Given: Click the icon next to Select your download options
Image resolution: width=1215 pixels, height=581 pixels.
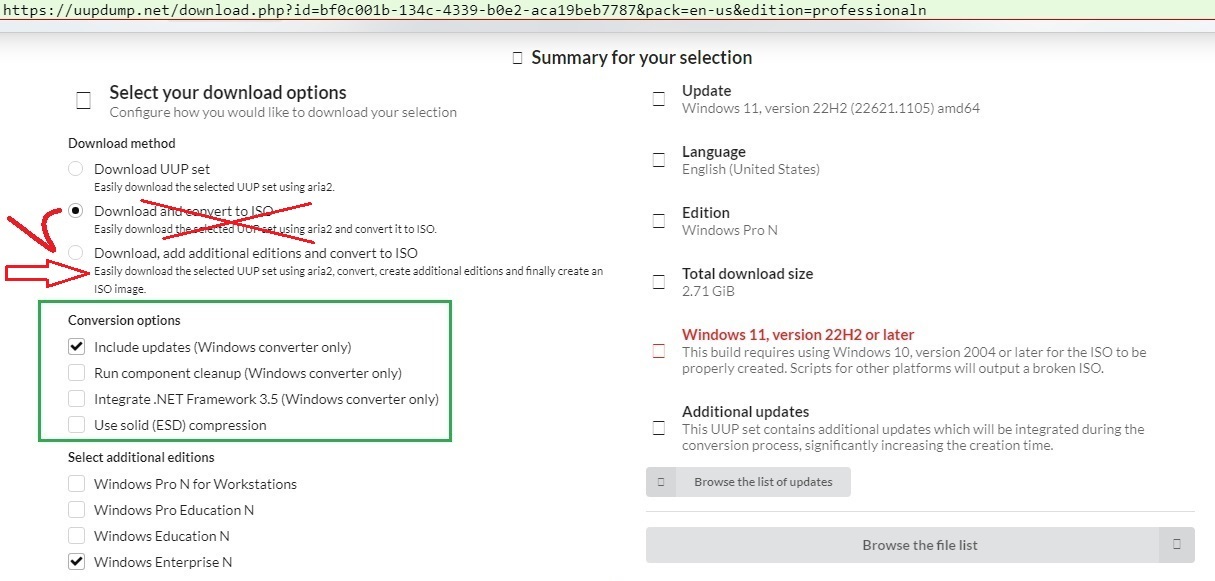Looking at the screenshot, I should click(x=84, y=100).
